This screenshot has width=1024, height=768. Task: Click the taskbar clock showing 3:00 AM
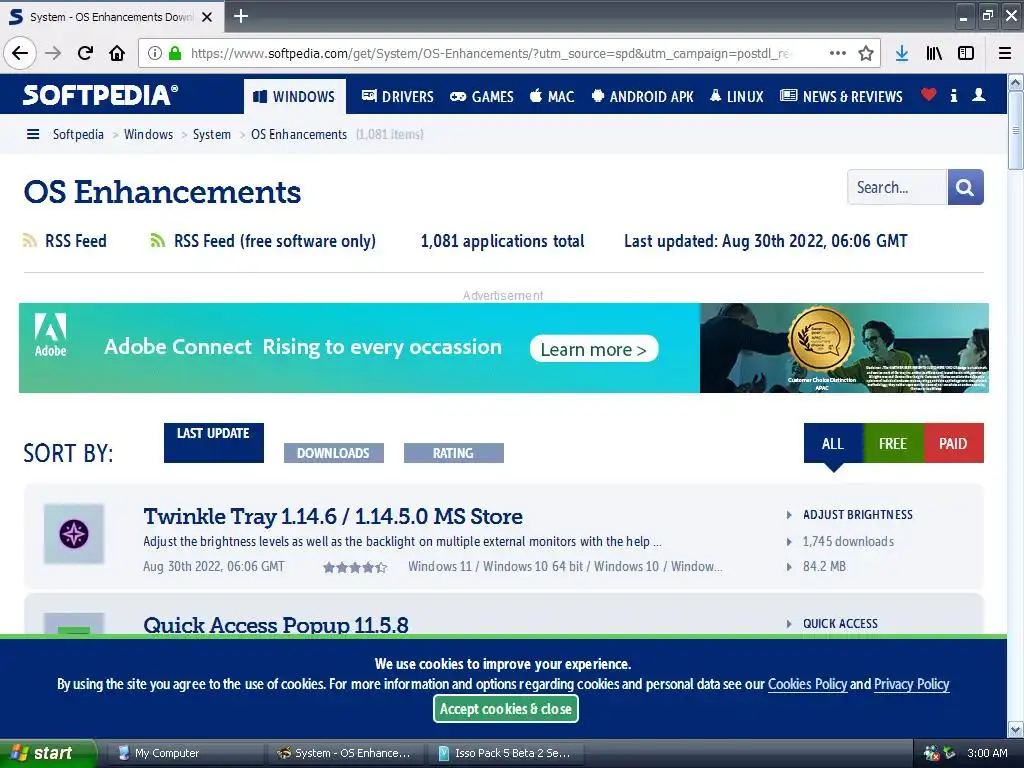point(987,753)
